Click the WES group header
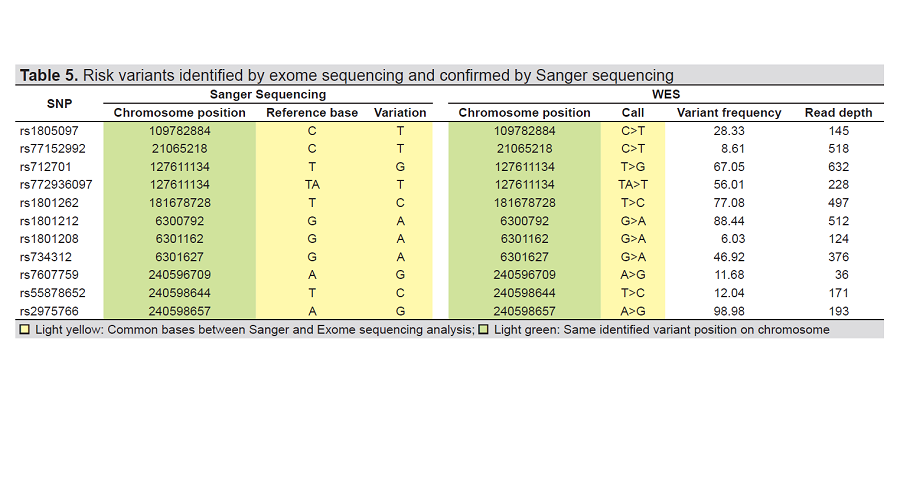 point(665,94)
